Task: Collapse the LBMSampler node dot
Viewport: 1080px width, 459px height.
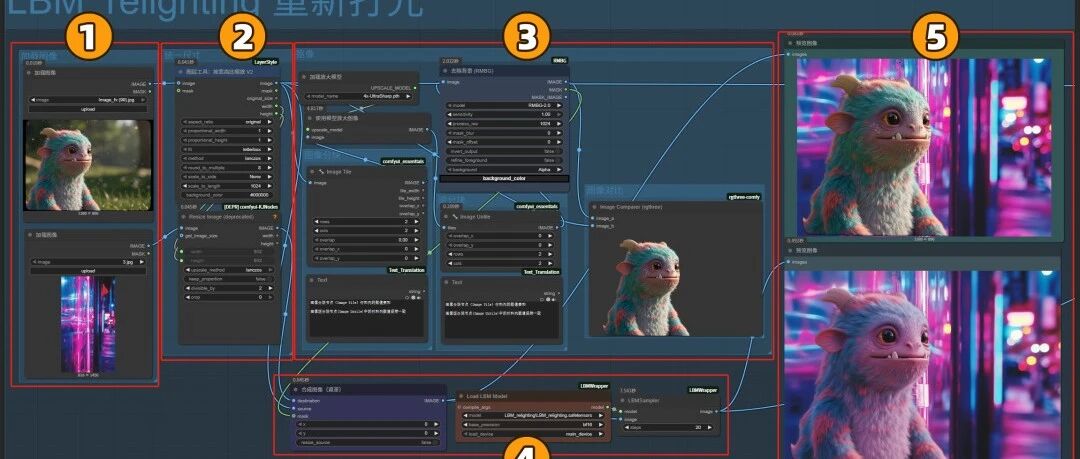Action: pyautogui.click(x=624, y=400)
